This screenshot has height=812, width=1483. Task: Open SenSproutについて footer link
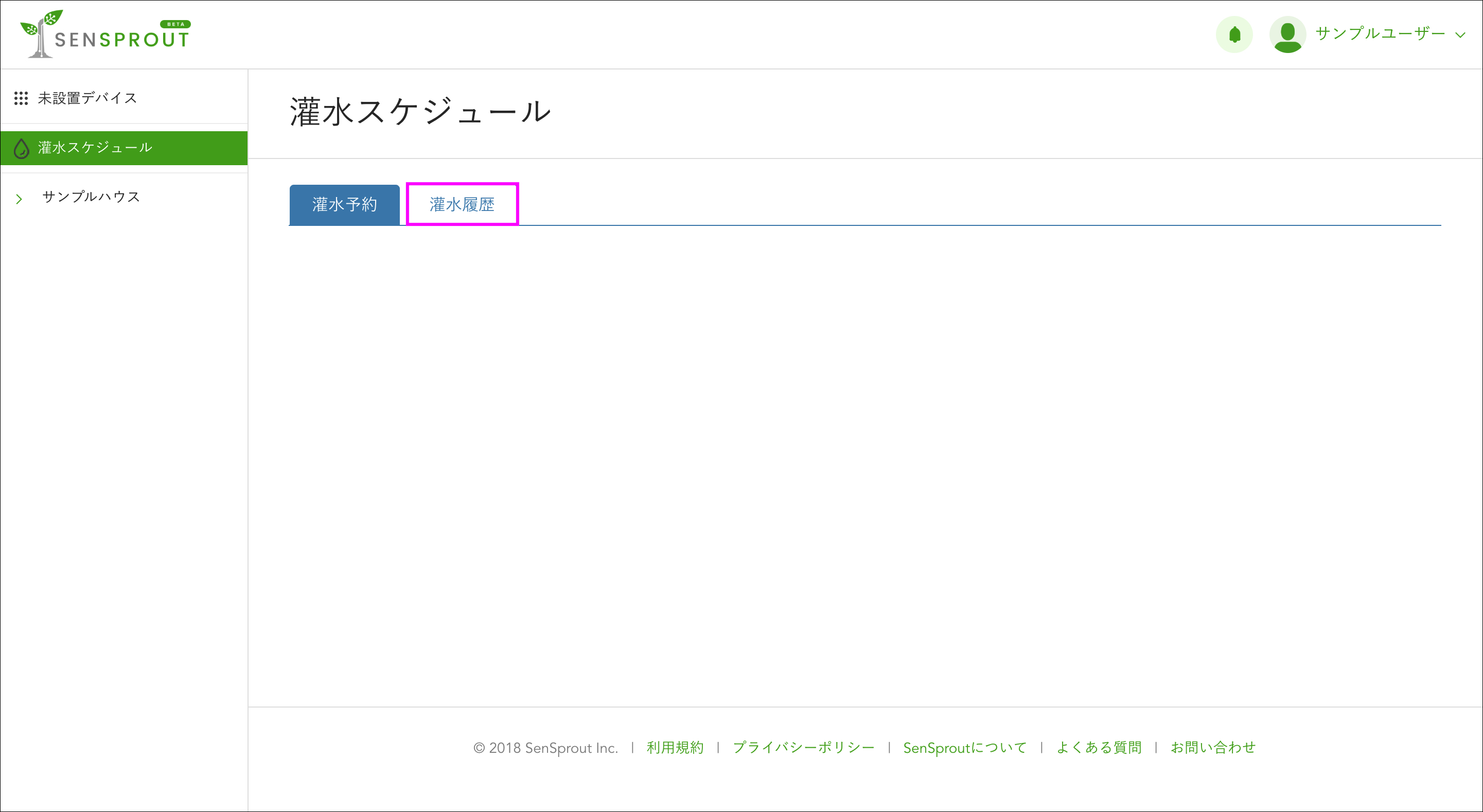965,748
